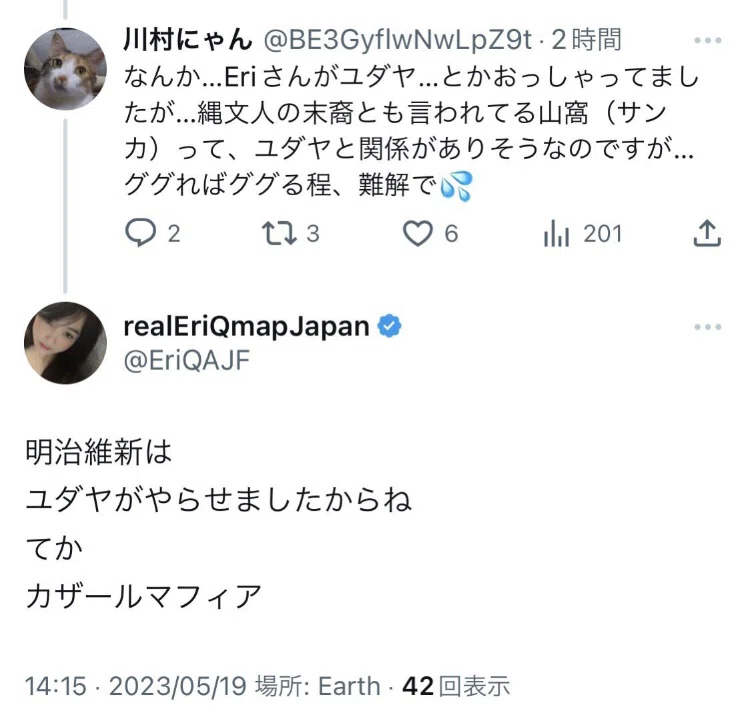This screenshot has width=750, height=719.
Task: Retweet 川村にゃん's tweet
Action: click(x=279, y=233)
